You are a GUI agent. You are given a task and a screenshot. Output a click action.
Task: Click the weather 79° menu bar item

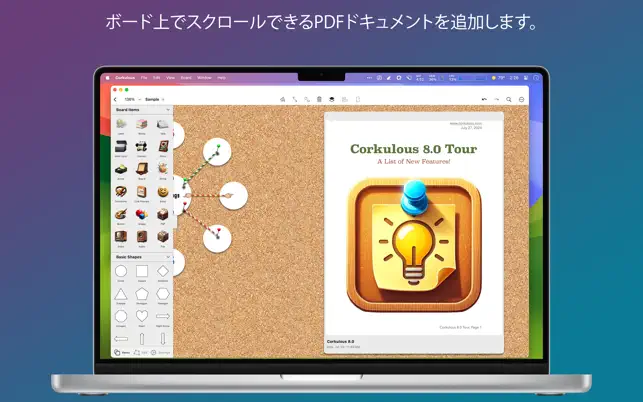[498, 78]
